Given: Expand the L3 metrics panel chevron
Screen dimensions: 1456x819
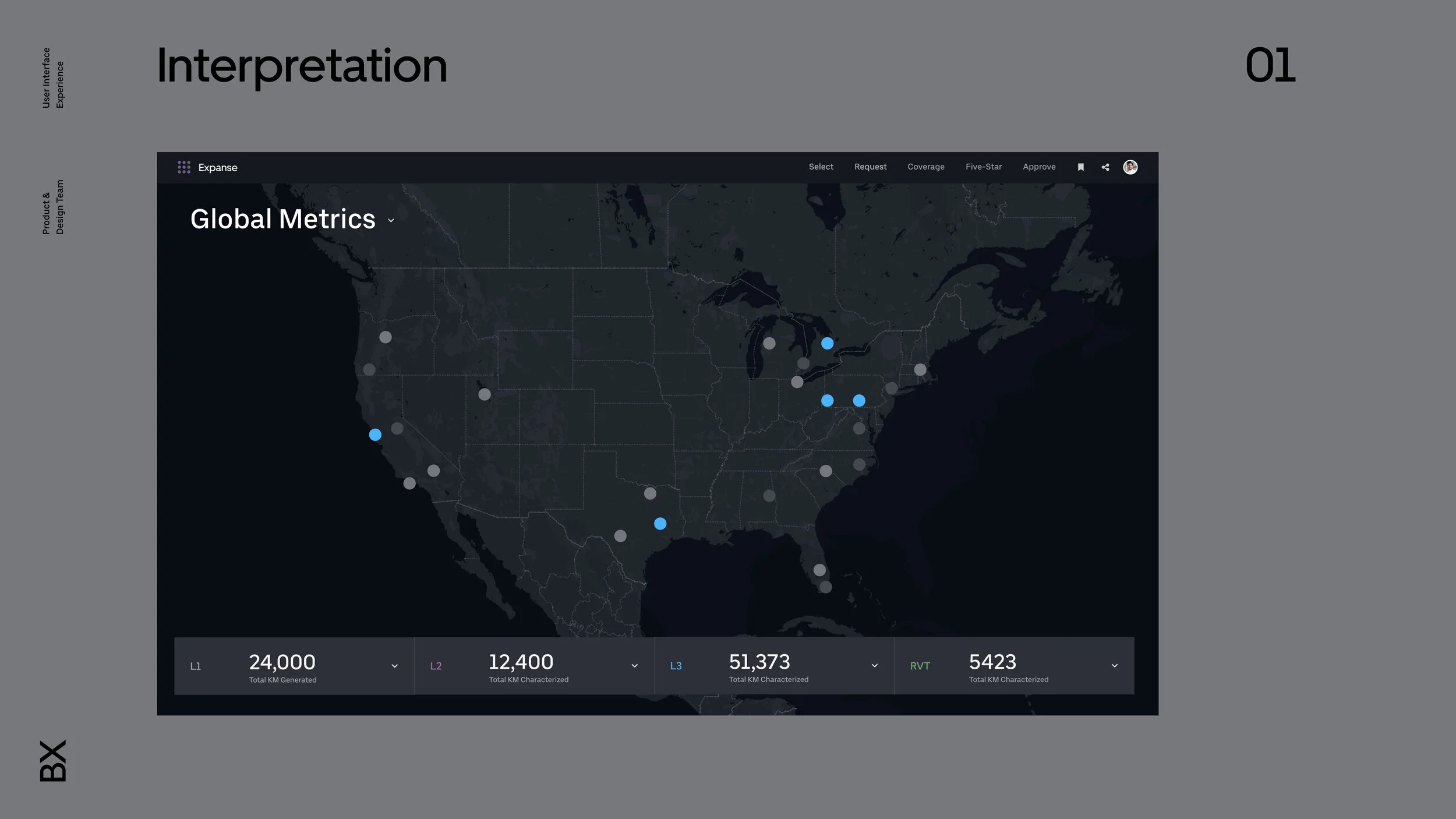Looking at the screenshot, I should 874,666.
